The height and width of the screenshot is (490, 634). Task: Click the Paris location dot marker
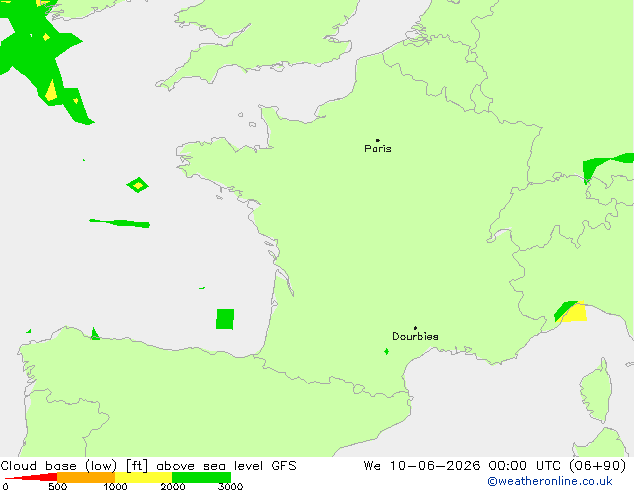378,140
